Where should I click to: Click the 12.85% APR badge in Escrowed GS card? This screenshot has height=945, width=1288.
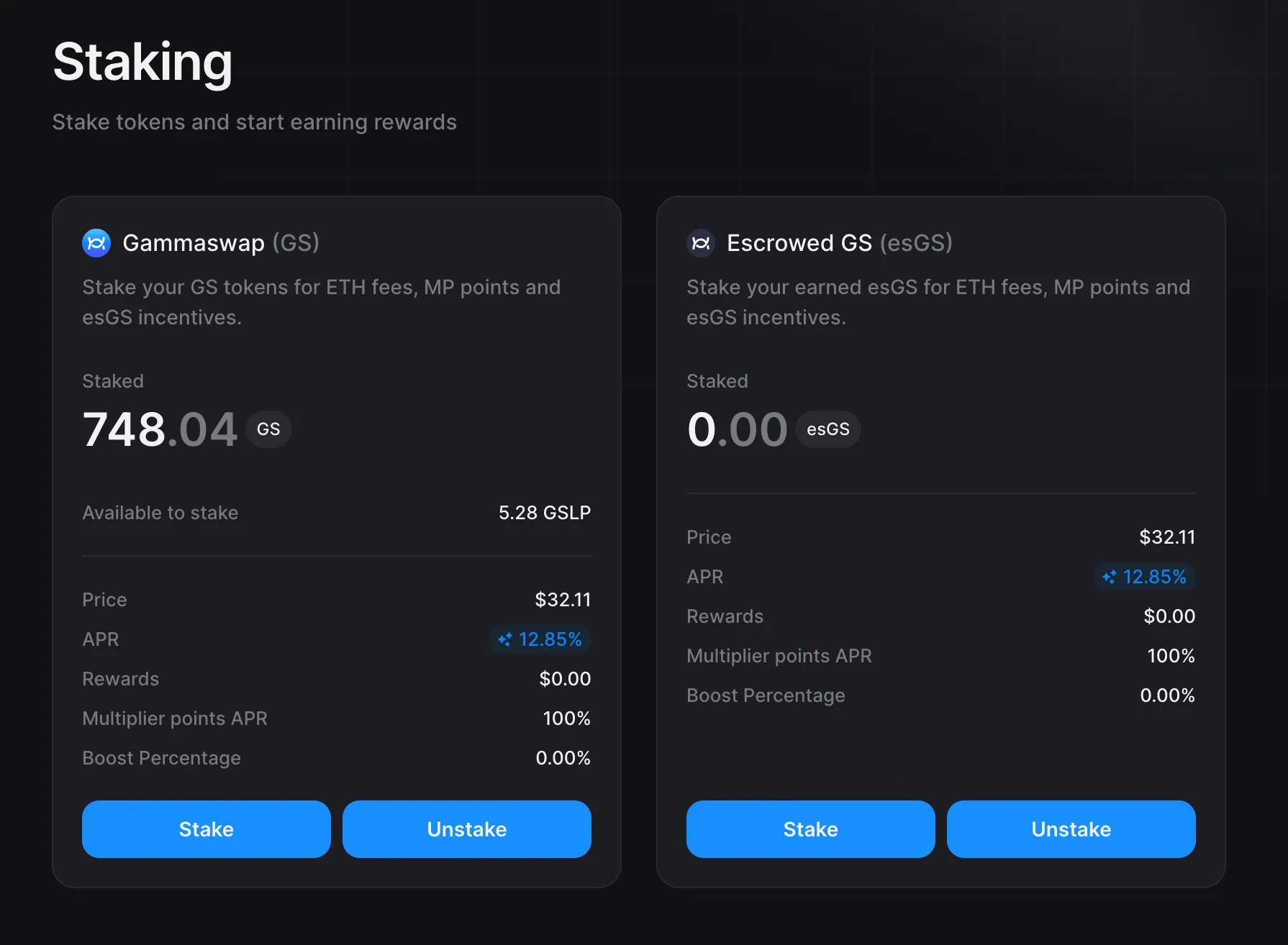[x=1144, y=577]
